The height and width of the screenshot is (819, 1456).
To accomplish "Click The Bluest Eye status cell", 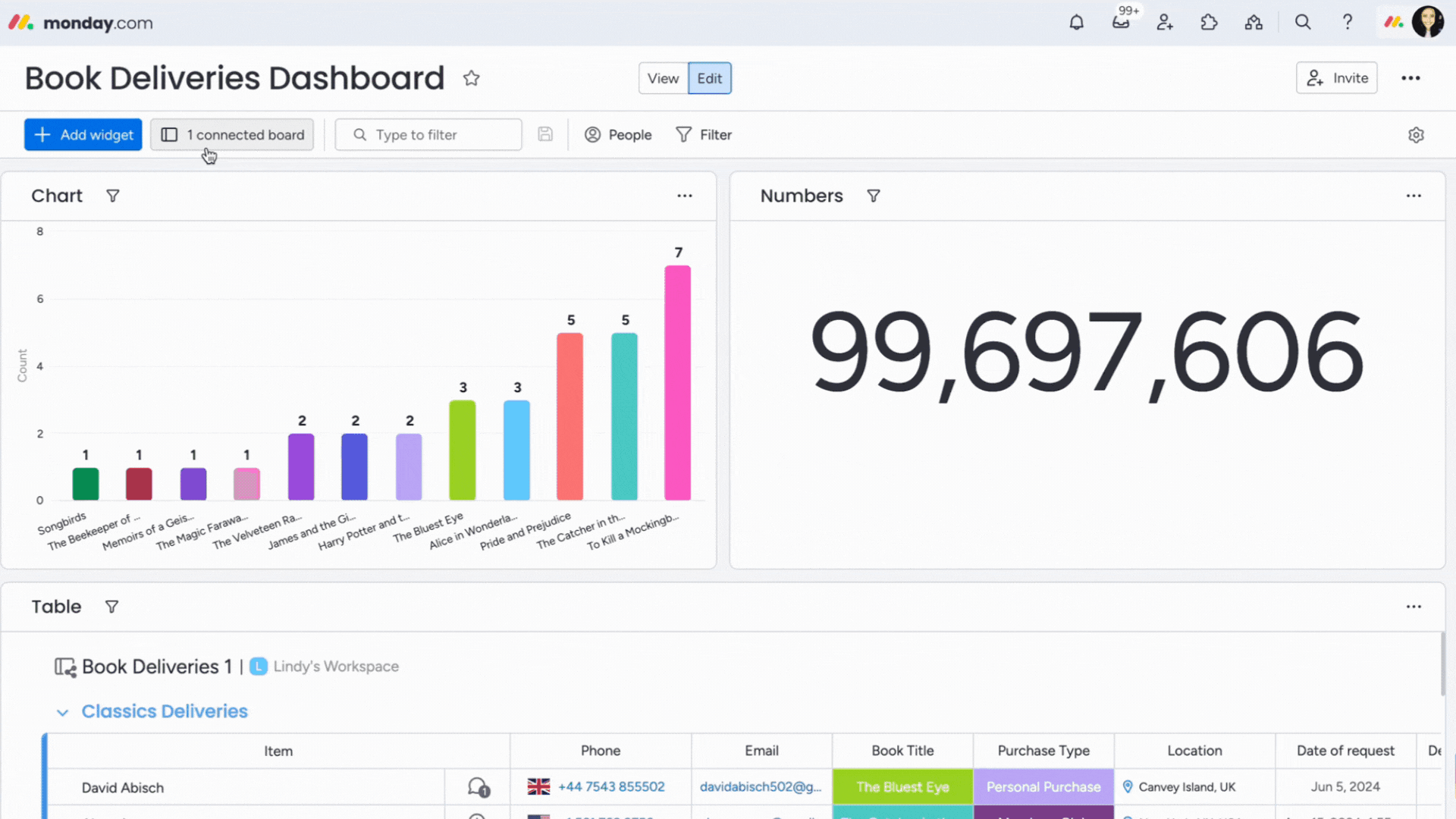I will click(x=902, y=787).
